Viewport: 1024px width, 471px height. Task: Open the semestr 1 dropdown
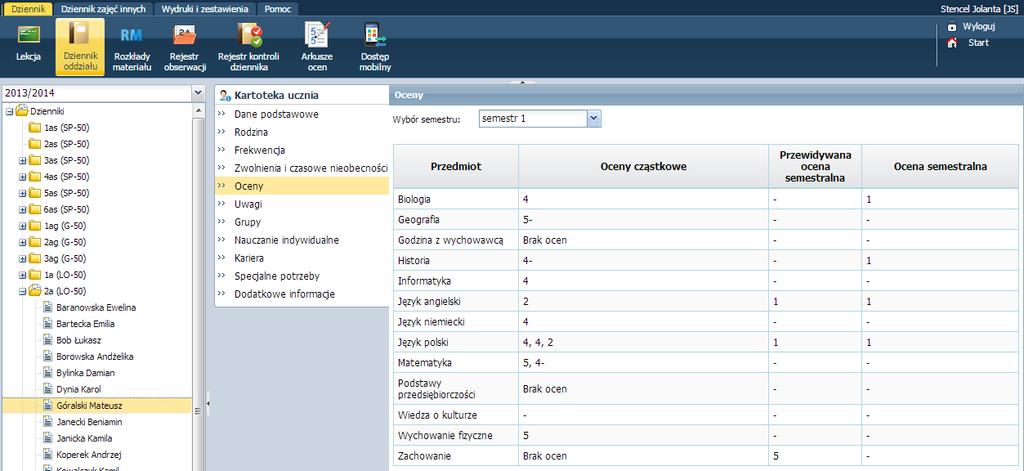pos(593,119)
